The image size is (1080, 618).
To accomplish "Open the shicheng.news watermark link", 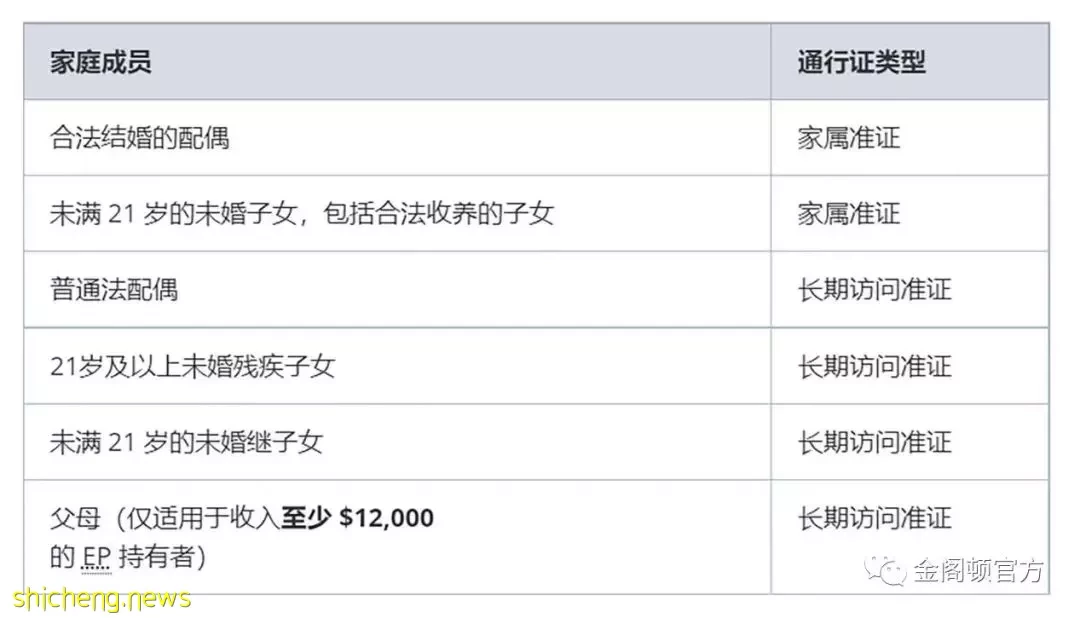I will (102, 597).
